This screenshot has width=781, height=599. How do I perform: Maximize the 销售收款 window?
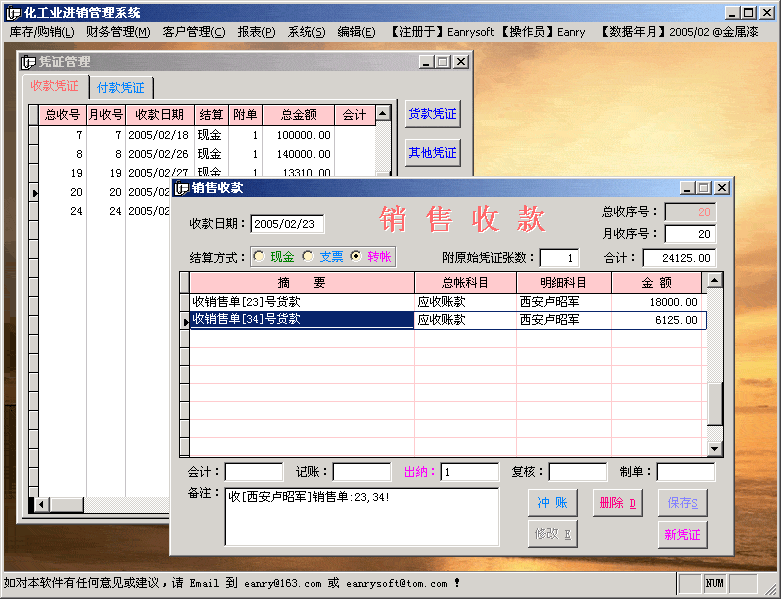coord(703,188)
